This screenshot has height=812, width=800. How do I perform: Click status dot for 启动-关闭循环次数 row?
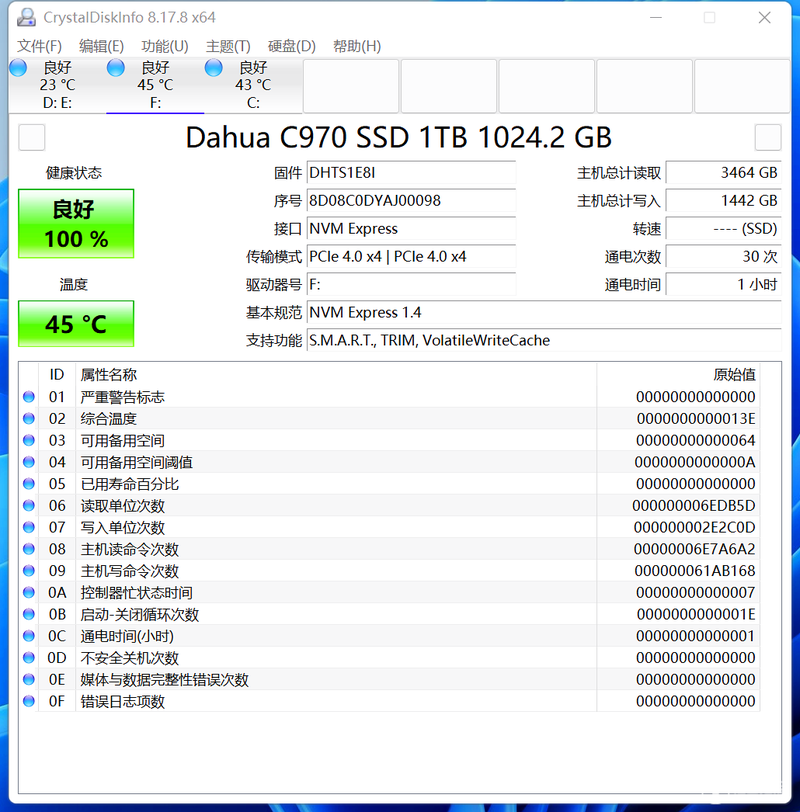tap(29, 614)
